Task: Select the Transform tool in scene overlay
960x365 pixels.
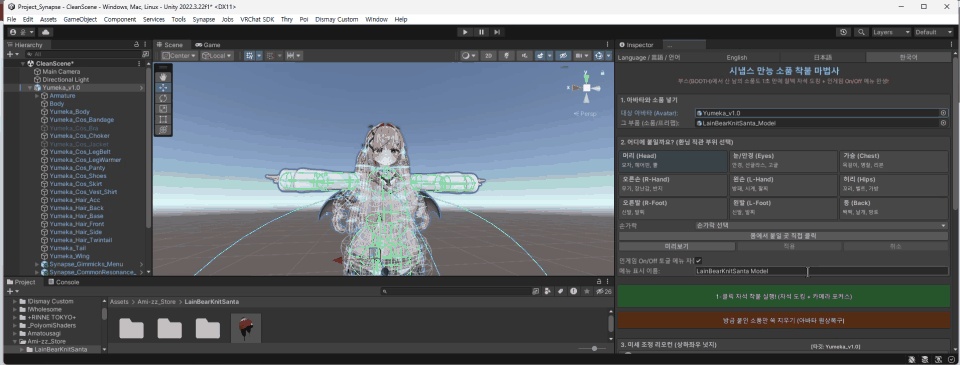Action: coord(163,130)
